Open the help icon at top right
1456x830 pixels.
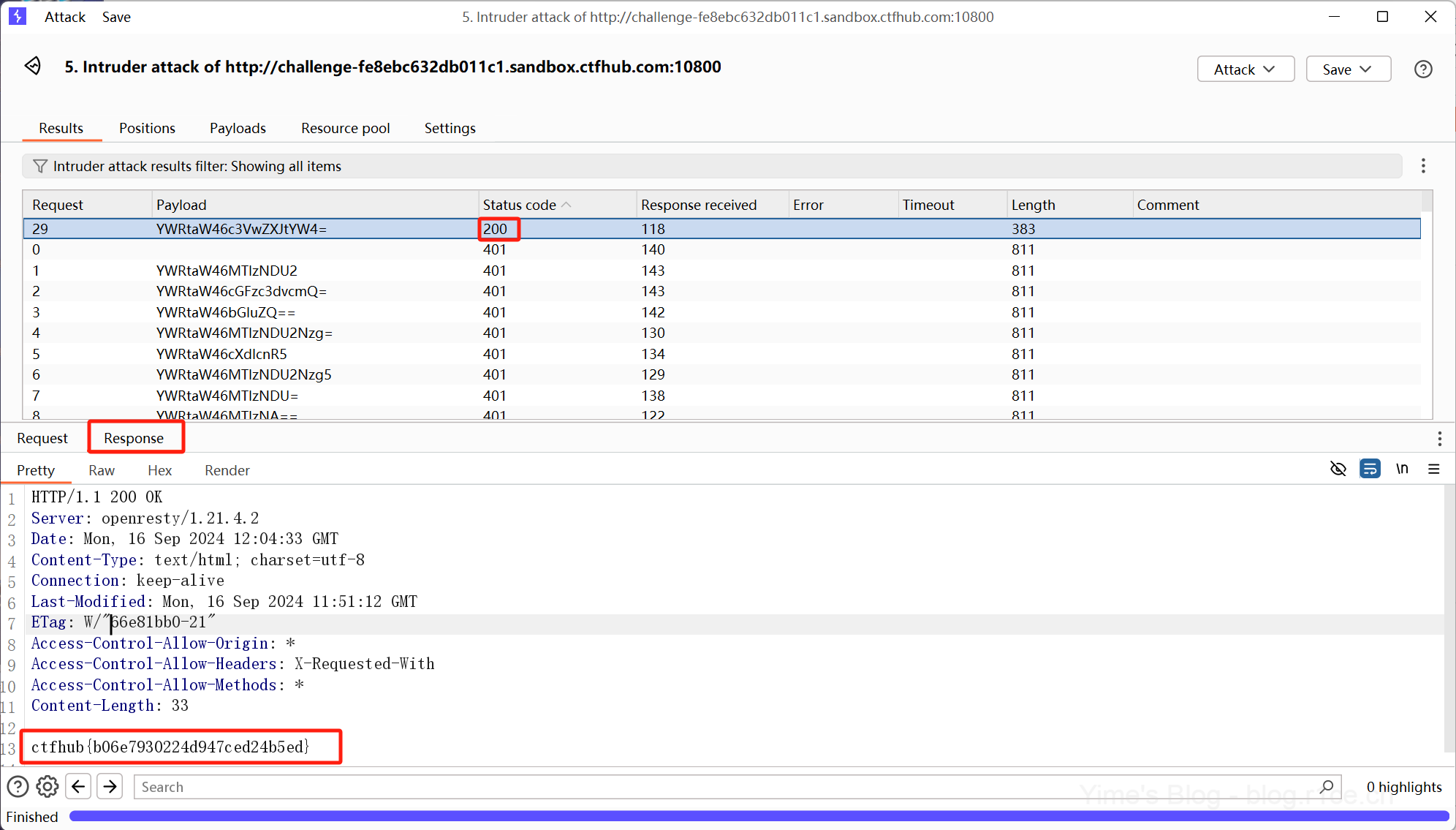(1422, 69)
